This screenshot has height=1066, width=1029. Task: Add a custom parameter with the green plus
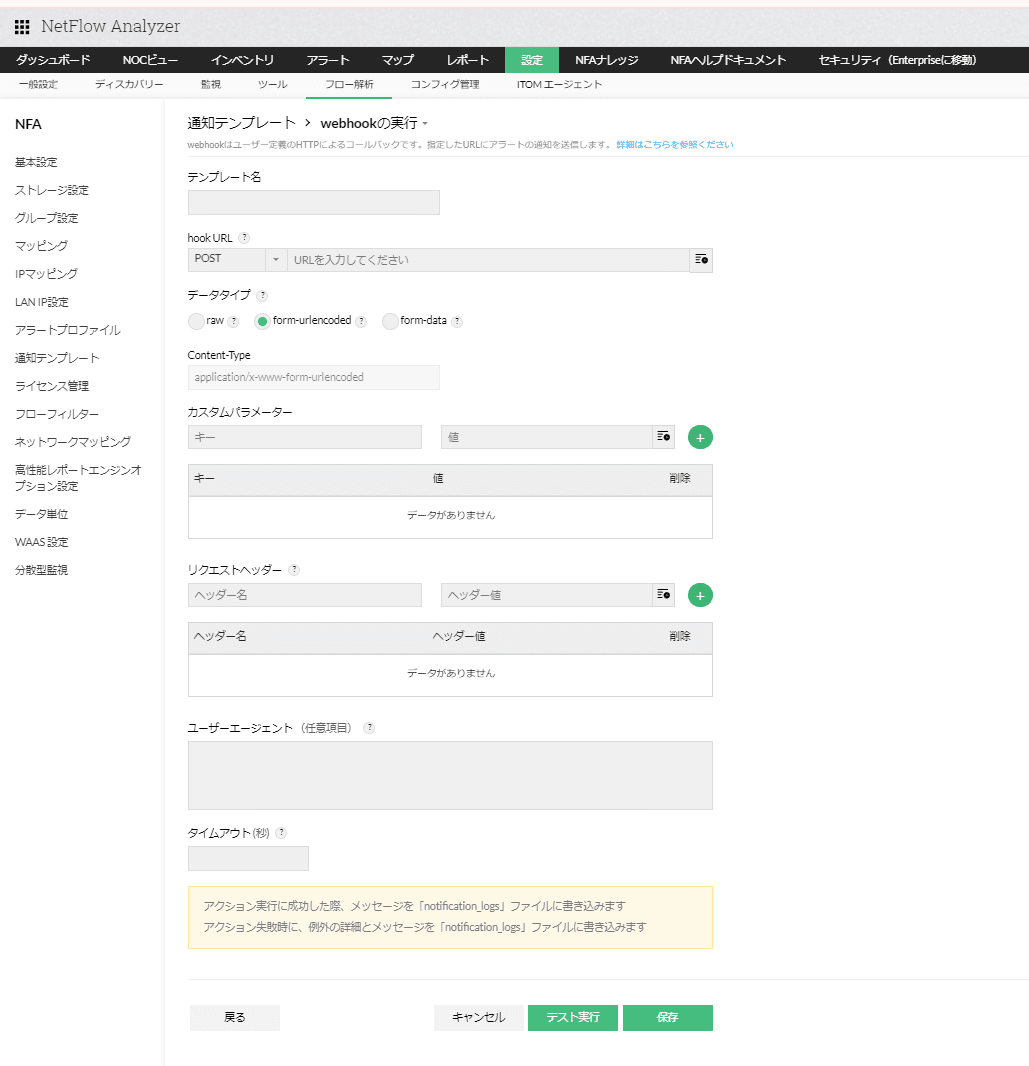click(699, 437)
